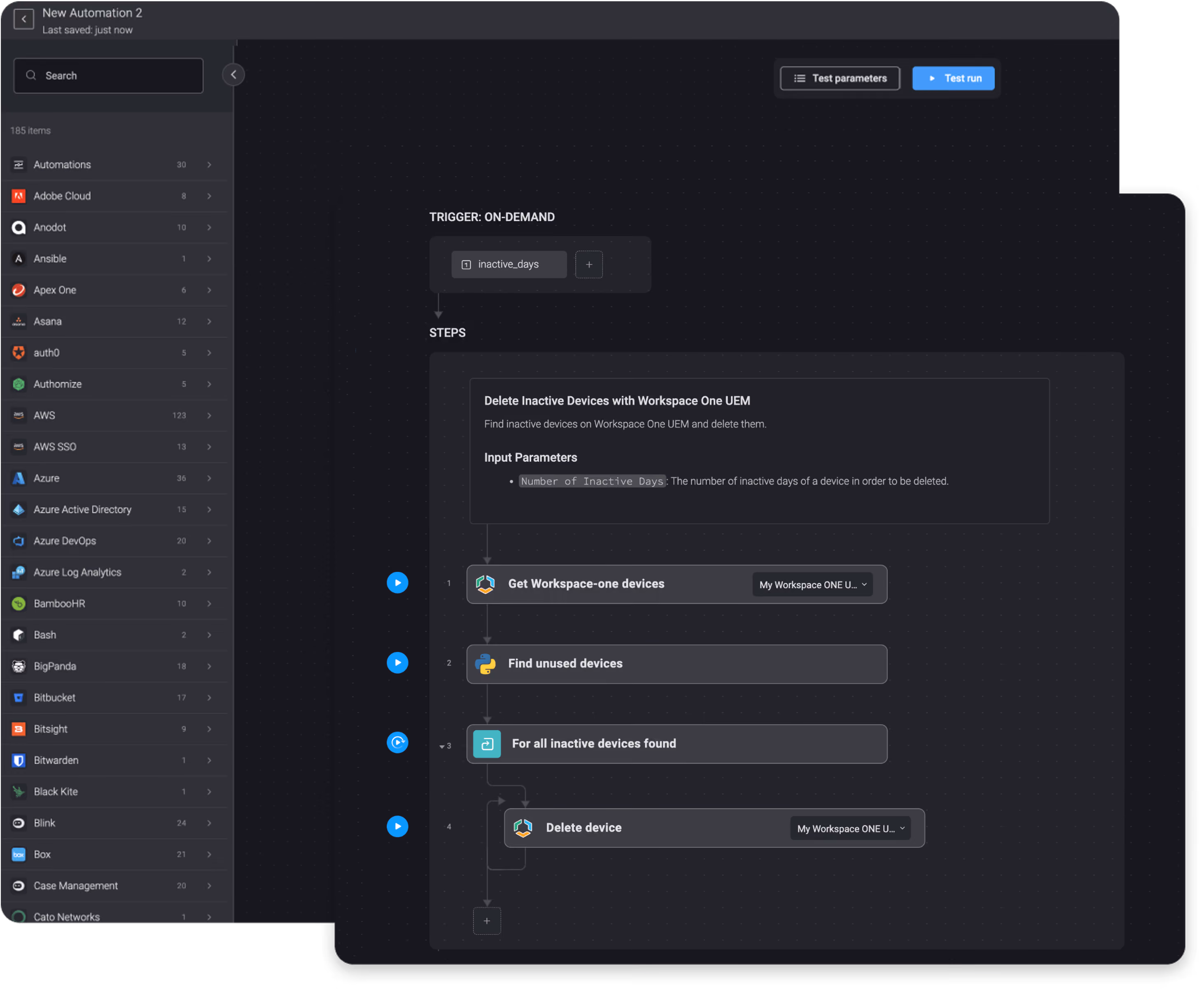This screenshot has height=989, width=1204.
Task: Add a new trigger parameter with plus
Action: click(x=588, y=265)
